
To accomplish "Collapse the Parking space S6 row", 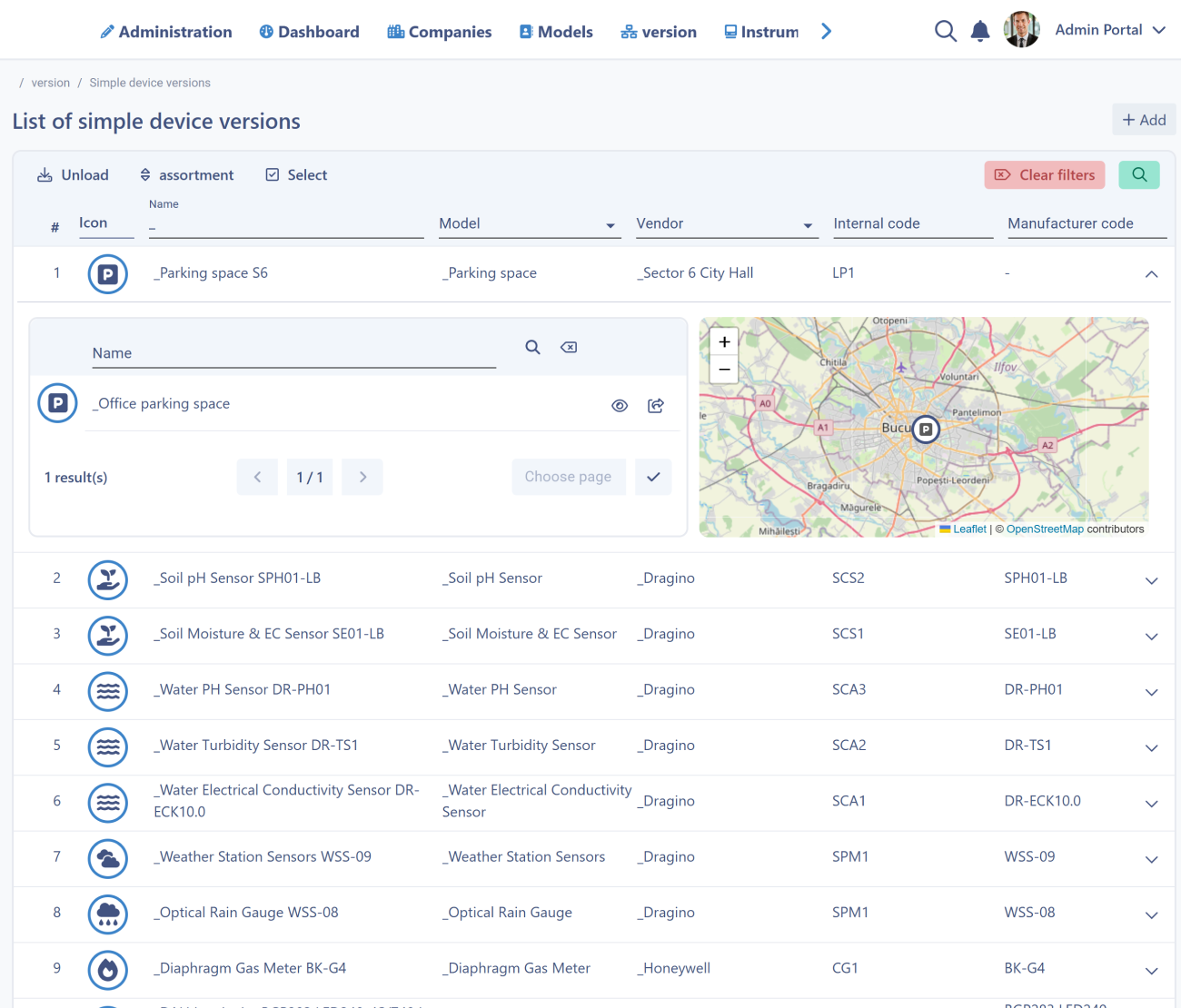I will click(1151, 274).
